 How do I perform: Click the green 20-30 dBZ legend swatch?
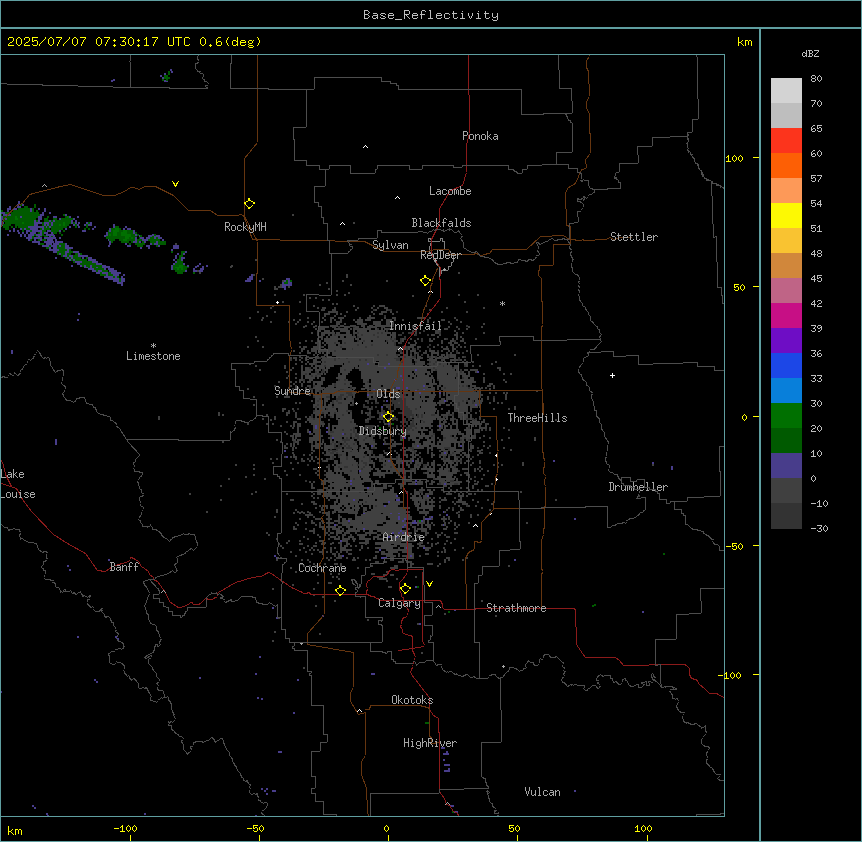786,416
